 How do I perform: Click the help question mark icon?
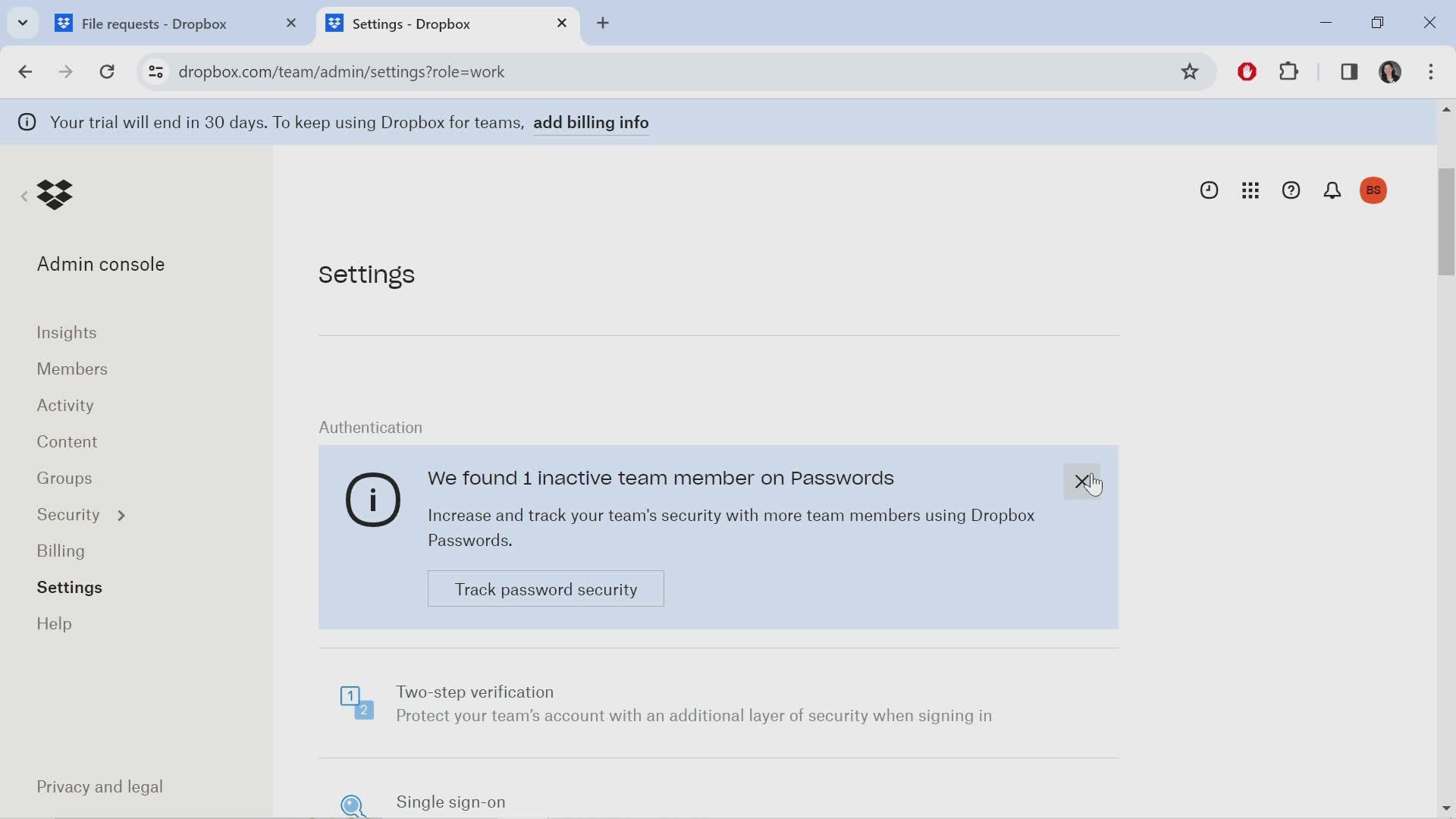tap(1291, 189)
